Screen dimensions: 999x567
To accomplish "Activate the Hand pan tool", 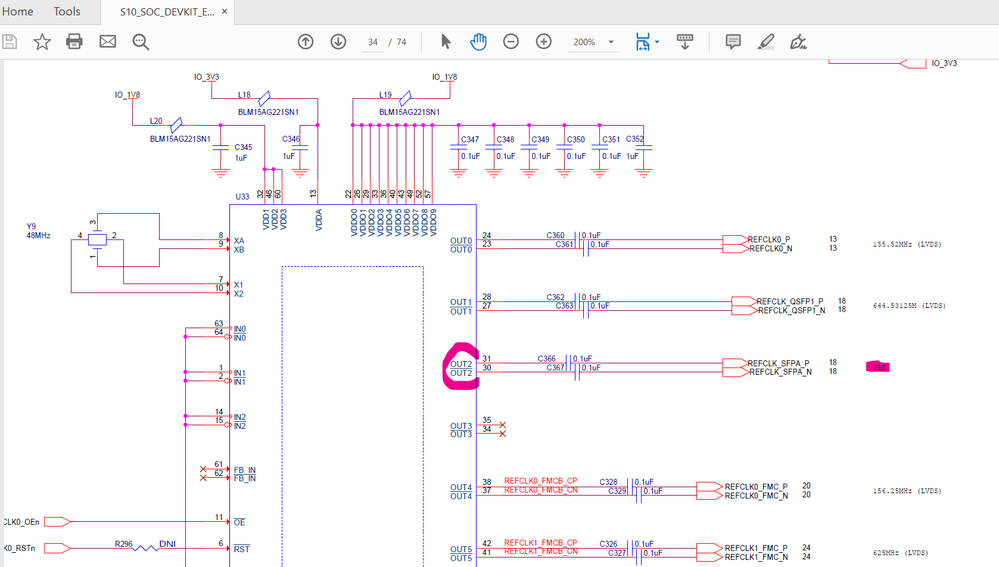I will 478,42.
